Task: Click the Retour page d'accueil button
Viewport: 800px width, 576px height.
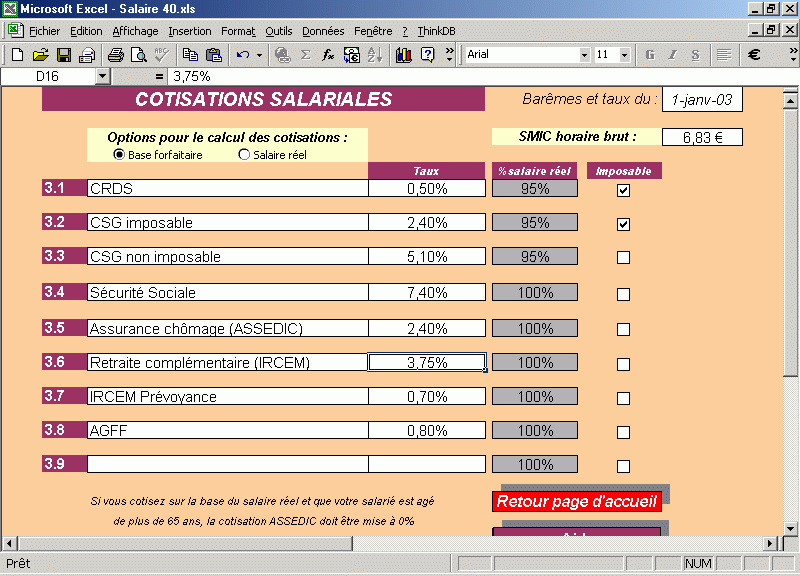Action: coord(577,502)
